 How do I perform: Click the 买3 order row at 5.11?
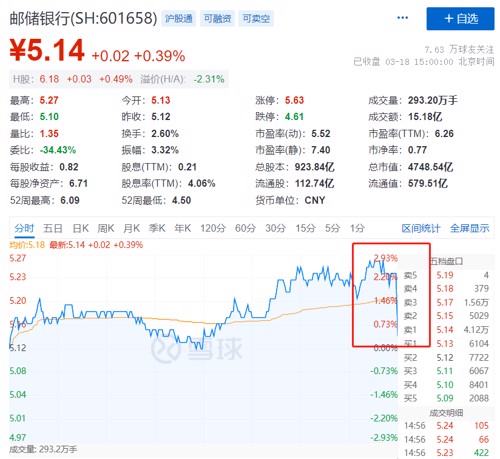446,371
